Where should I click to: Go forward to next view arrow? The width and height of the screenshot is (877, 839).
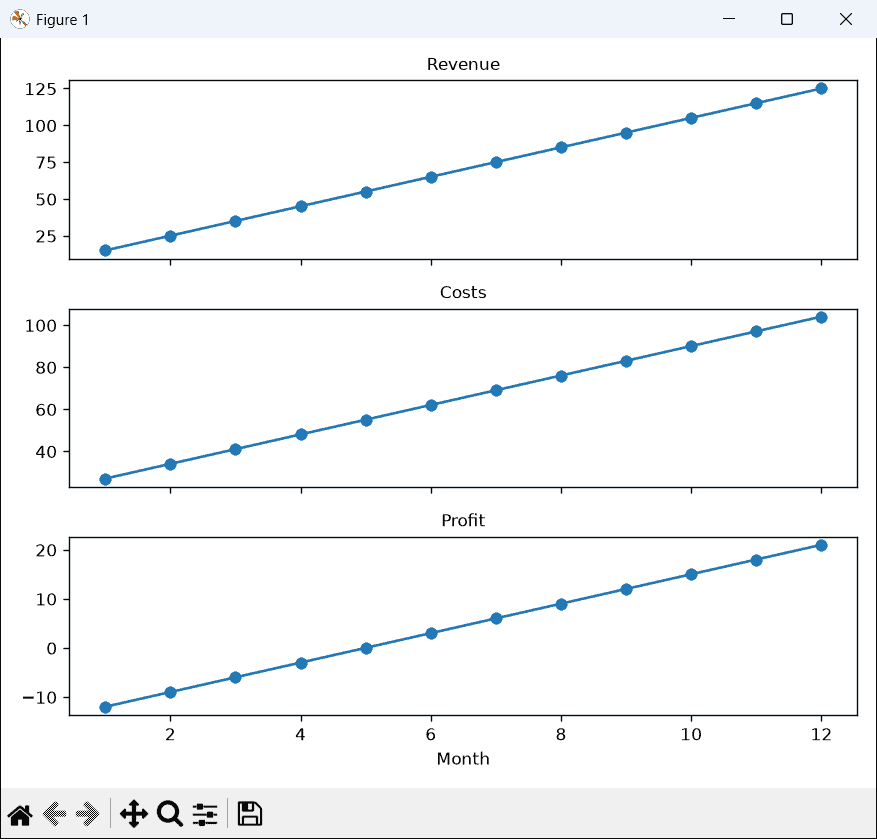click(88, 814)
